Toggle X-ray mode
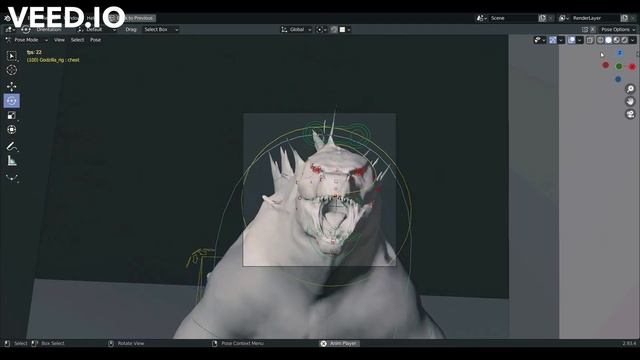The height and width of the screenshot is (360, 640). pyautogui.click(x=590, y=40)
